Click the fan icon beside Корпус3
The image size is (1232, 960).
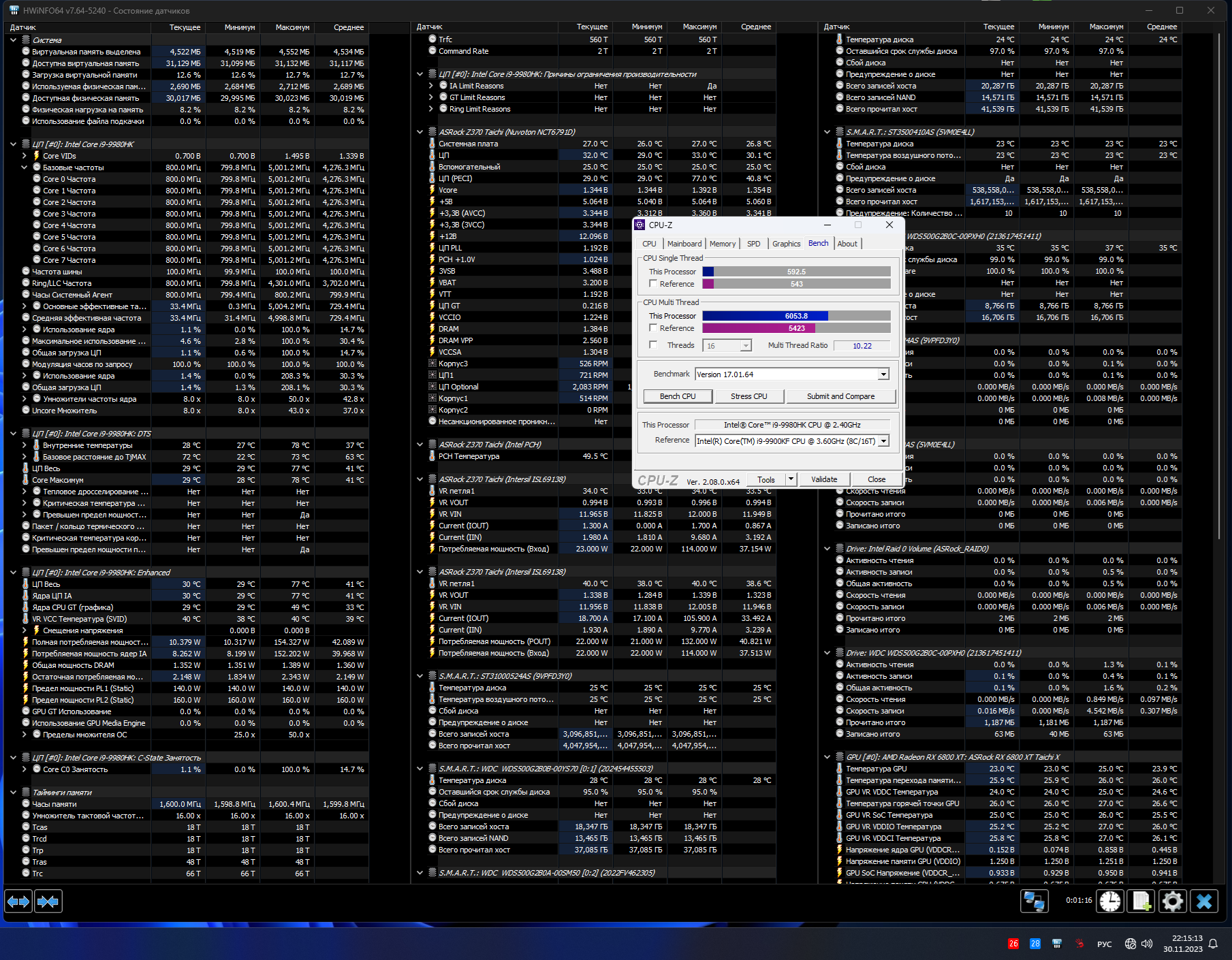coord(432,364)
